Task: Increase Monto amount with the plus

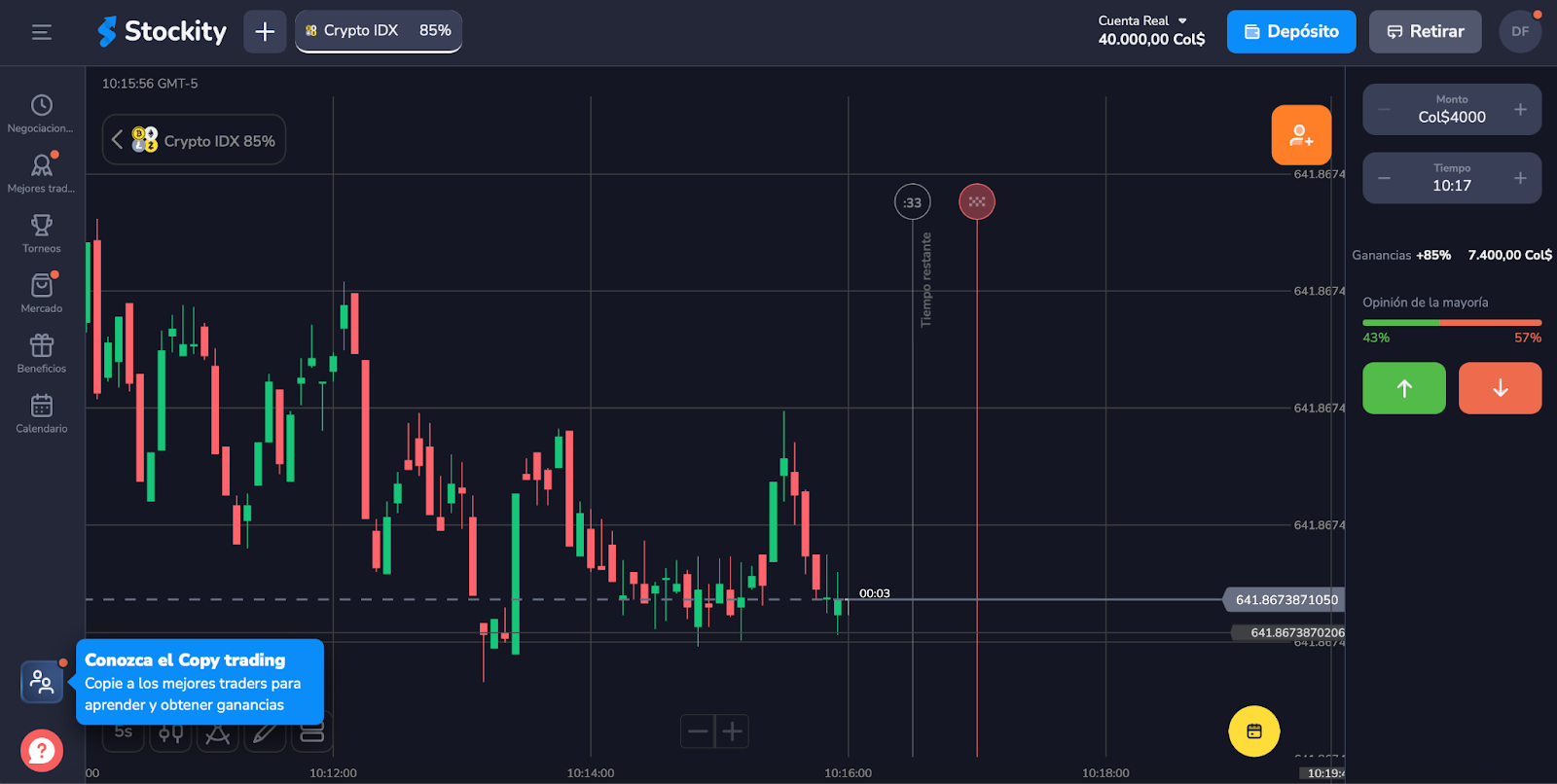Action: (x=1520, y=110)
